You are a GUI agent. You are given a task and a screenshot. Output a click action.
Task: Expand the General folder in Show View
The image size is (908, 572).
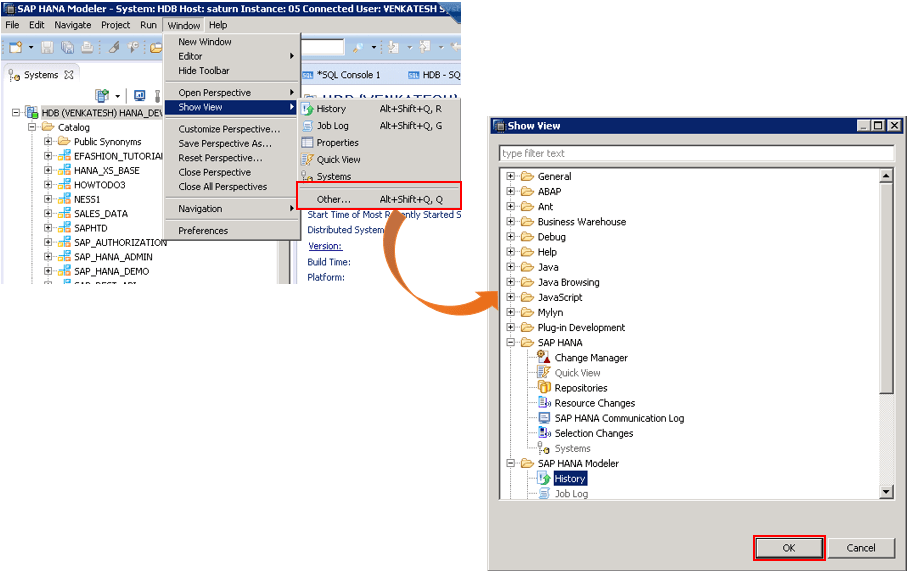tap(510, 176)
